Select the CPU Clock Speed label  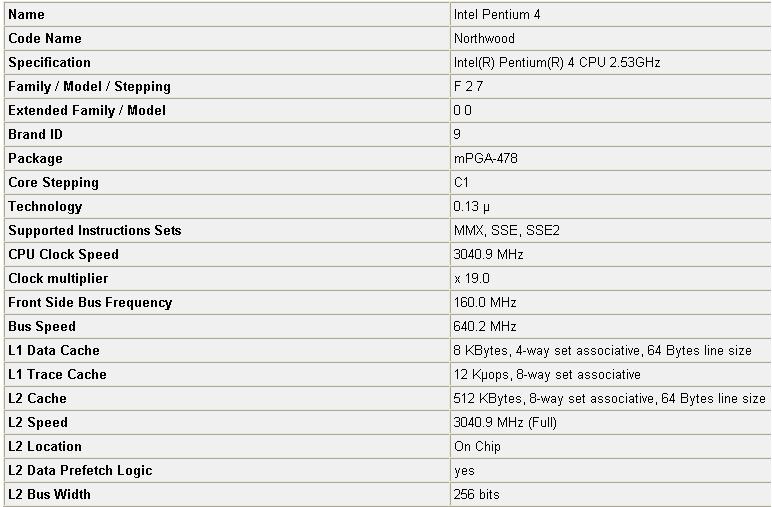tap(64, 254)
